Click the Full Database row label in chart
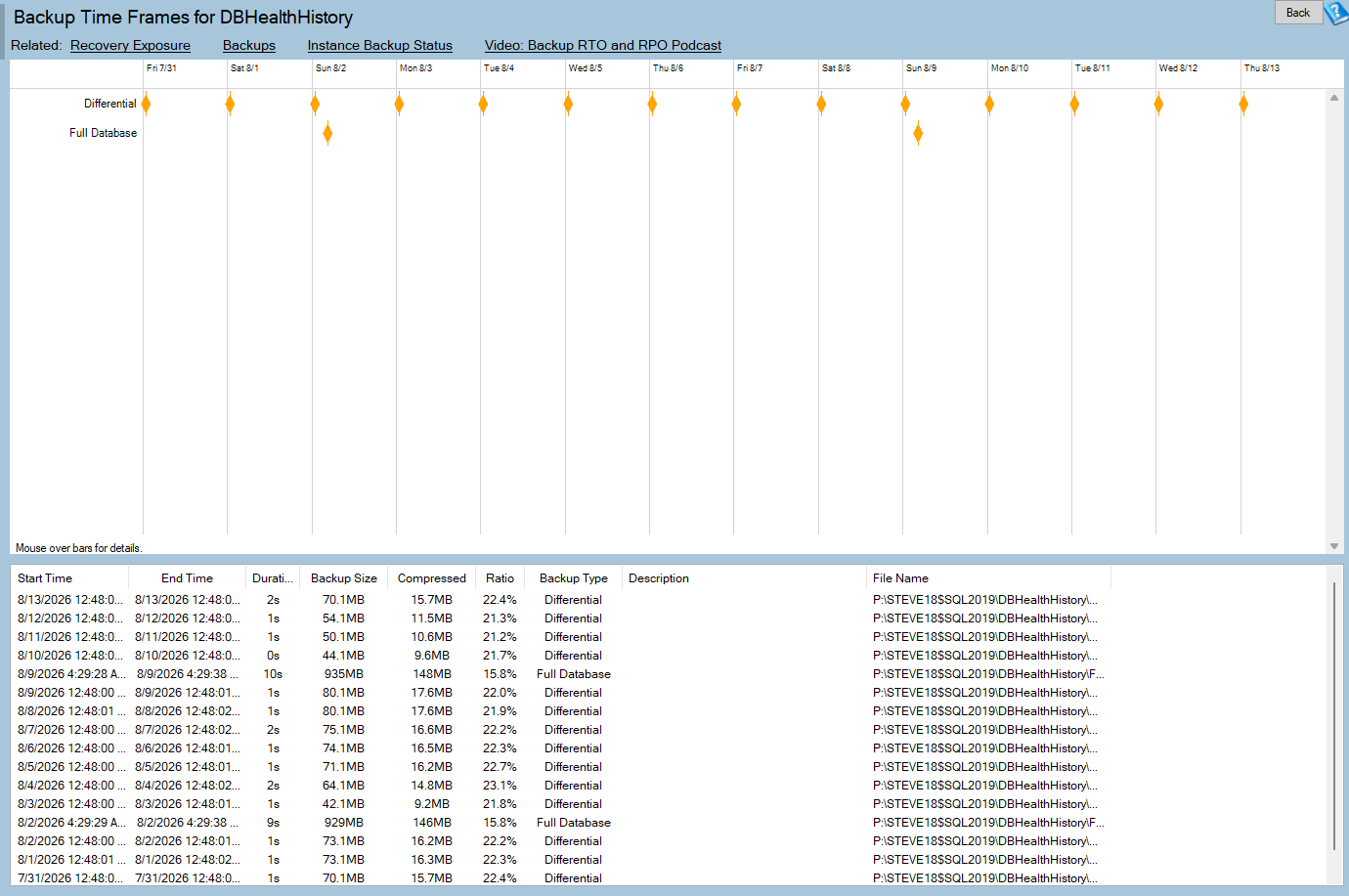 (x=103, y=133)
